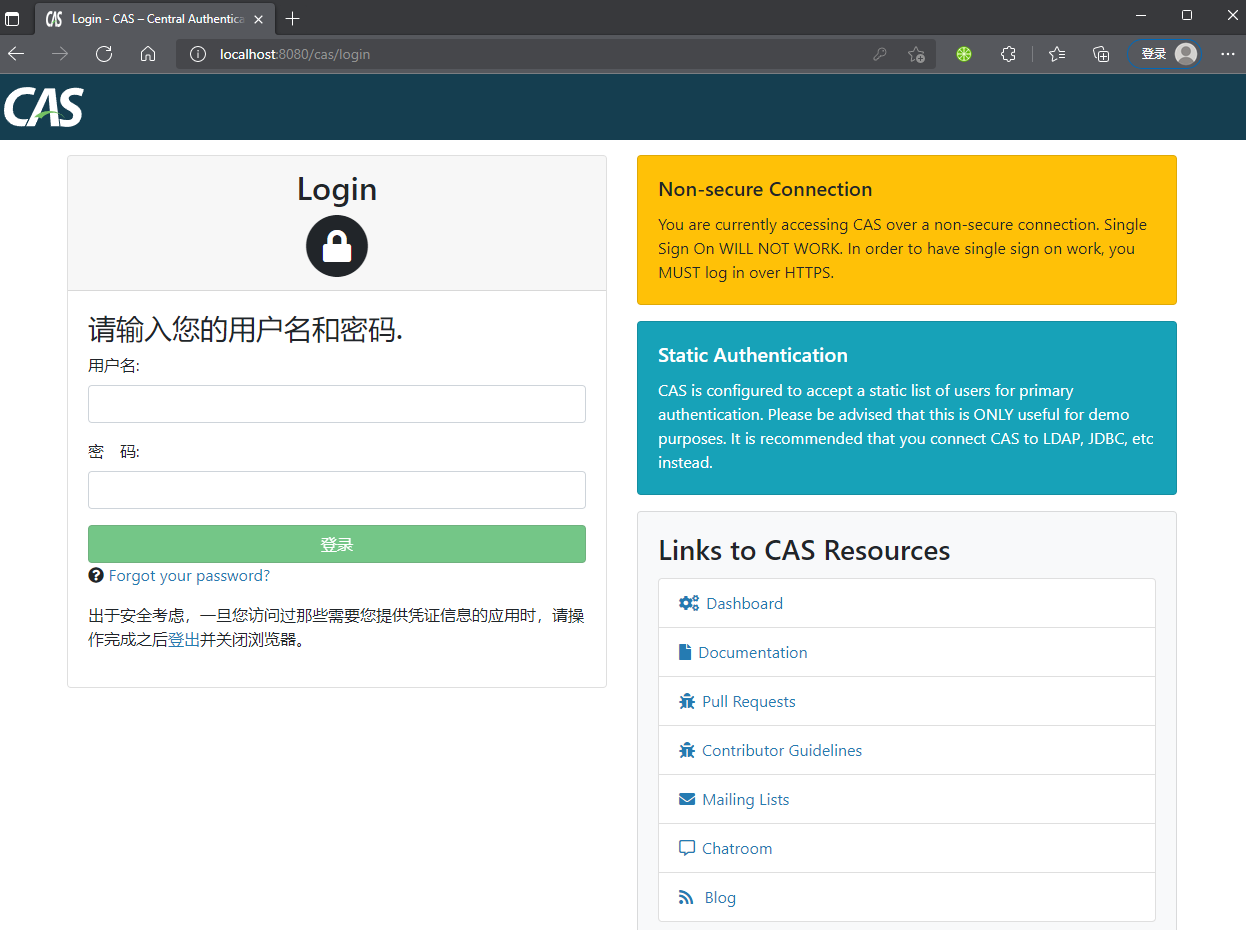Open the Forgot your password link
1246x930 pixels.
click(189, 575)
